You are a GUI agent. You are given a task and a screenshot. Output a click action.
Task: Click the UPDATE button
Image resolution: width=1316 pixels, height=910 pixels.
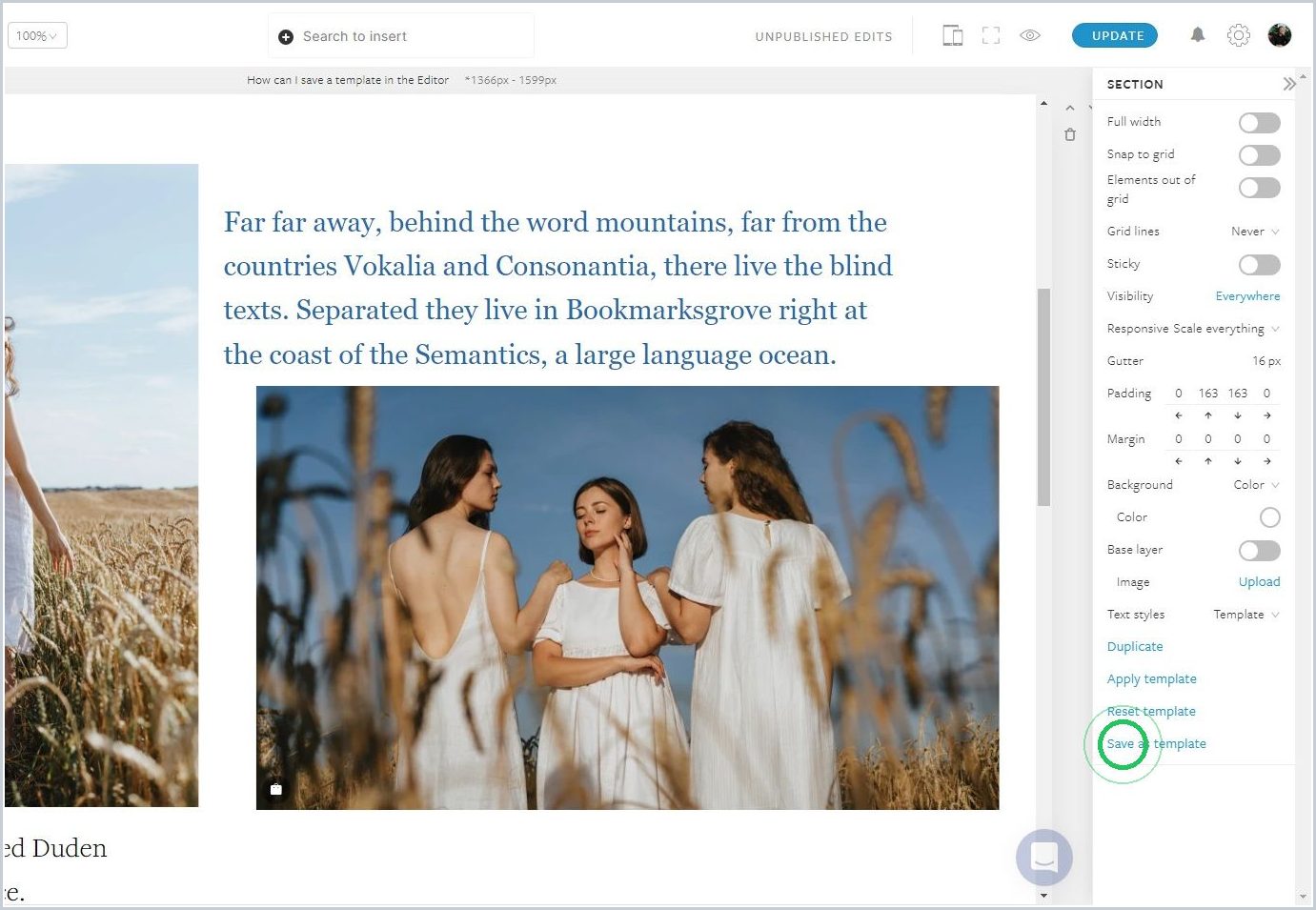click(x=1115, y=35)
